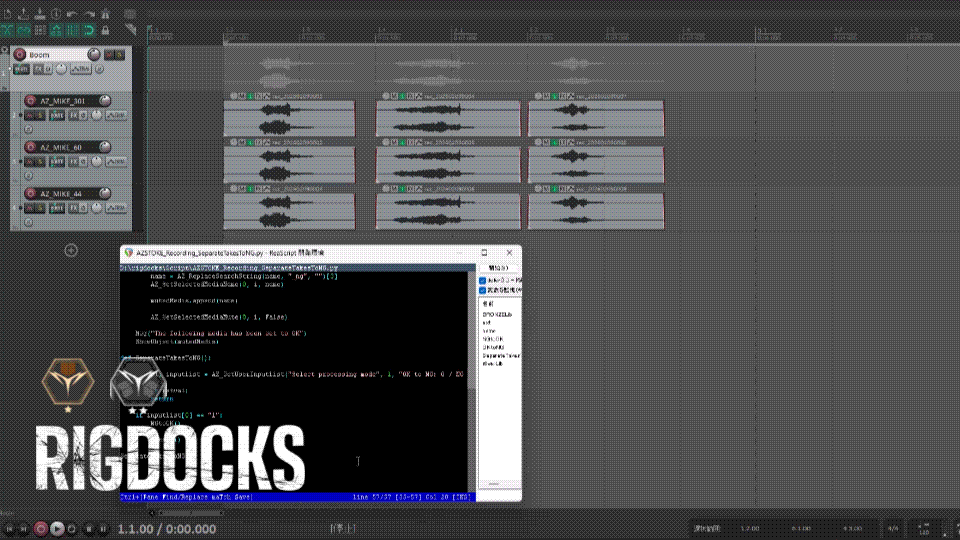960x540 pixels.
Task: Open project using the toolbar icon
Action: point(23,13)
